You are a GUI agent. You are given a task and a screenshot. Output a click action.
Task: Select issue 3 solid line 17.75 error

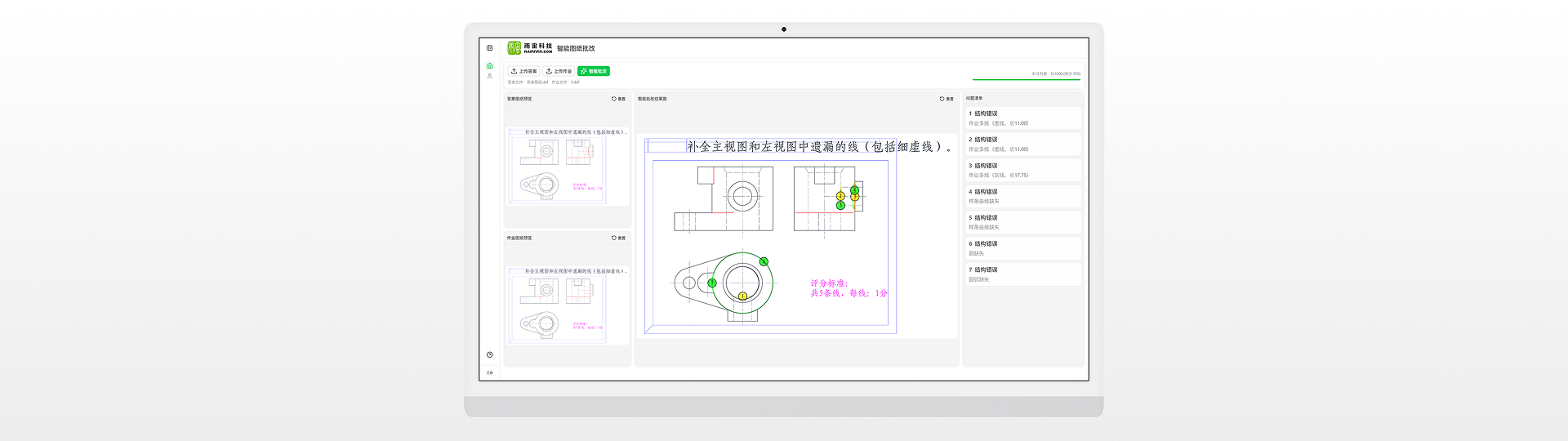(x=1023, y=170)
